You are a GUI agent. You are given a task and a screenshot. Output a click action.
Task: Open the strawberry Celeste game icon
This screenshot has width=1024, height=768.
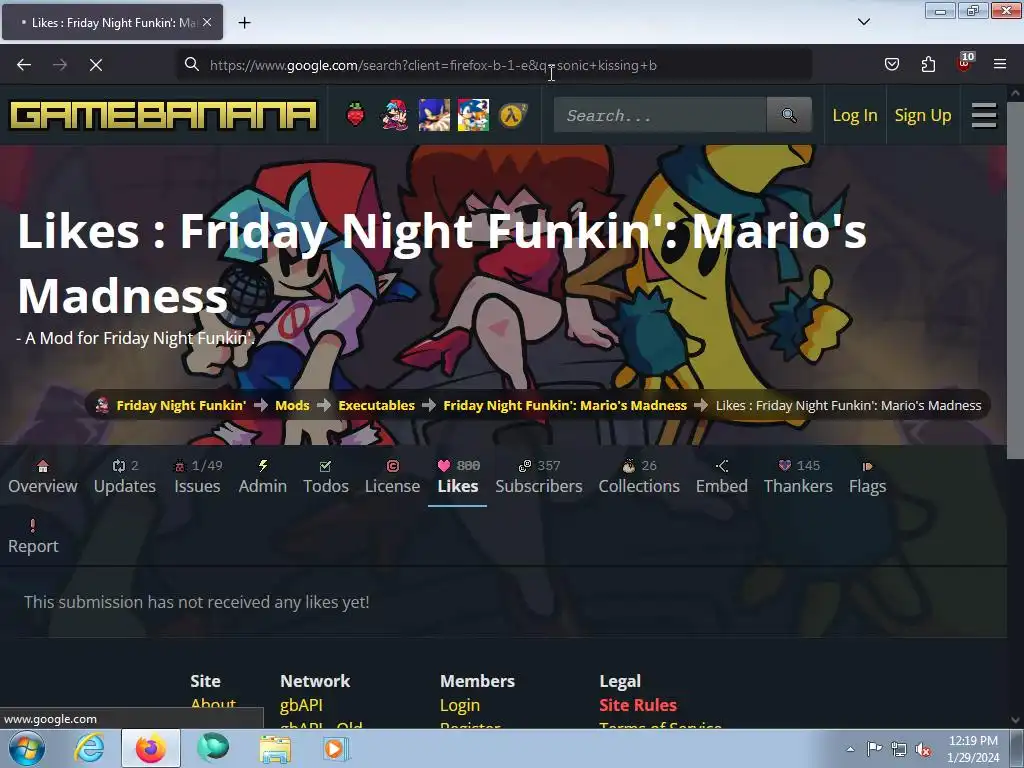pyautogui.click(x=355, y=115)
